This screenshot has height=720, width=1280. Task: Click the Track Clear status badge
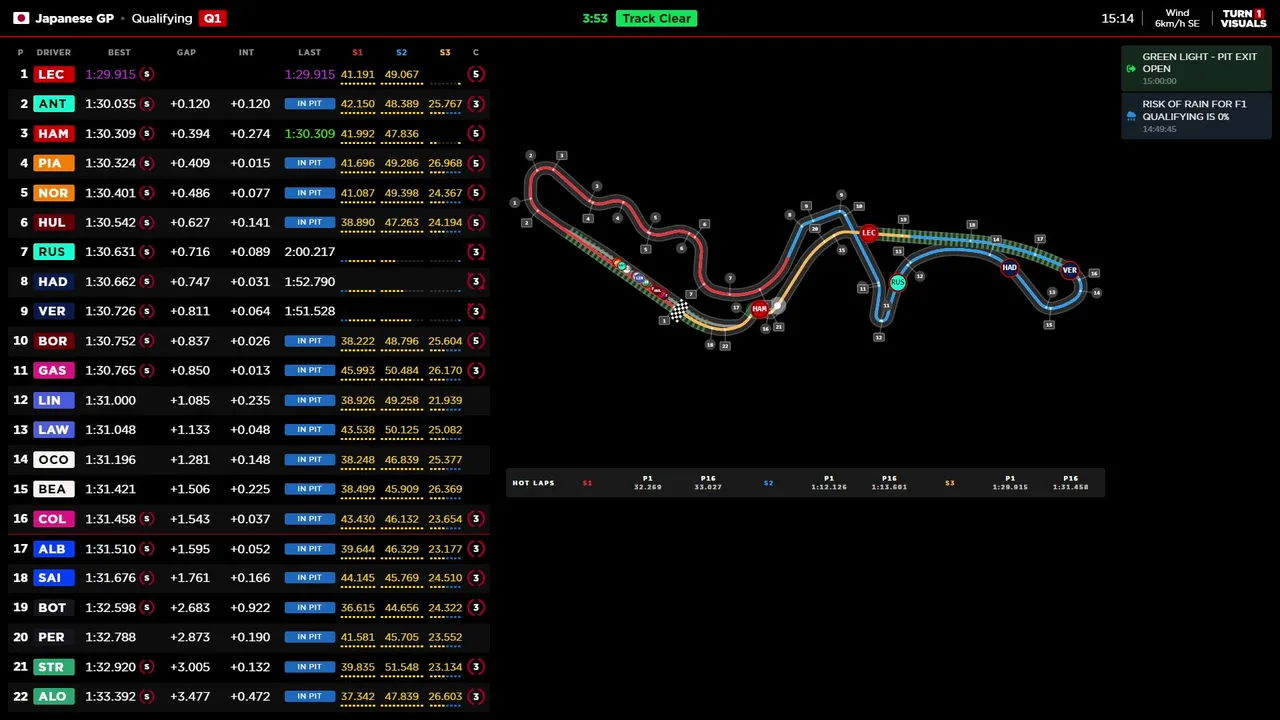[656, 18]
